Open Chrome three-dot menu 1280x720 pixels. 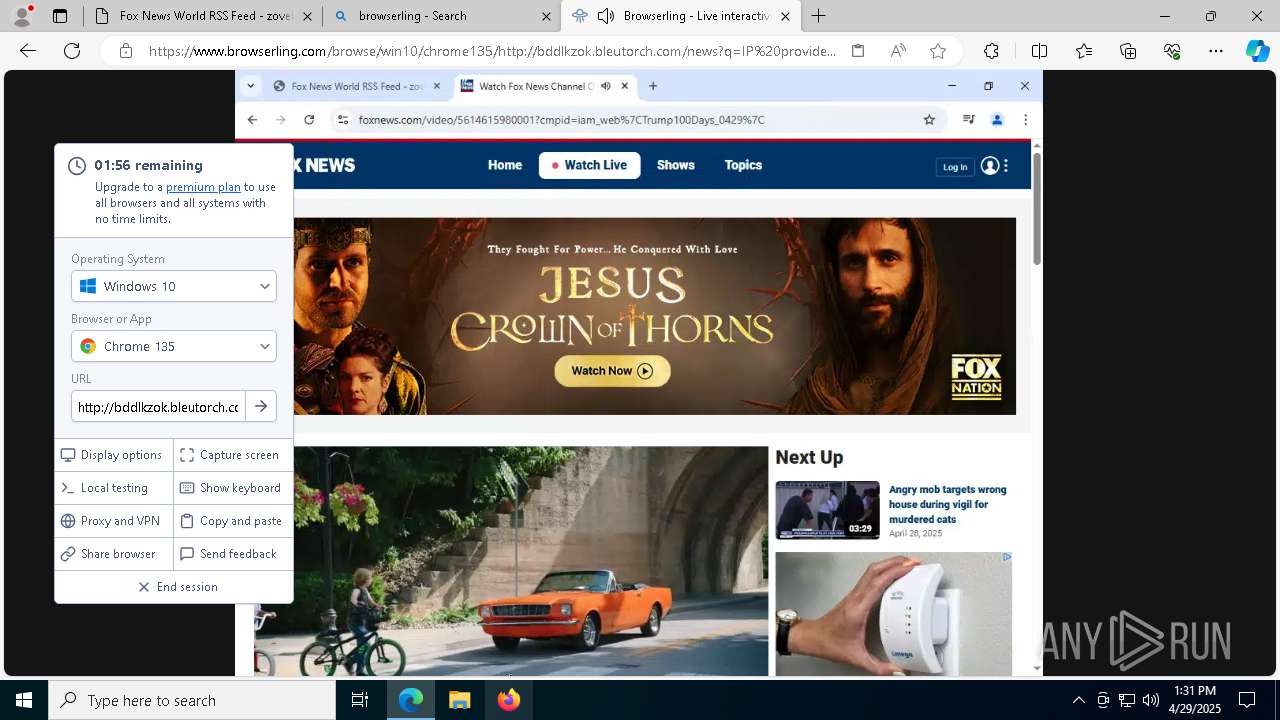(1025, 120)
